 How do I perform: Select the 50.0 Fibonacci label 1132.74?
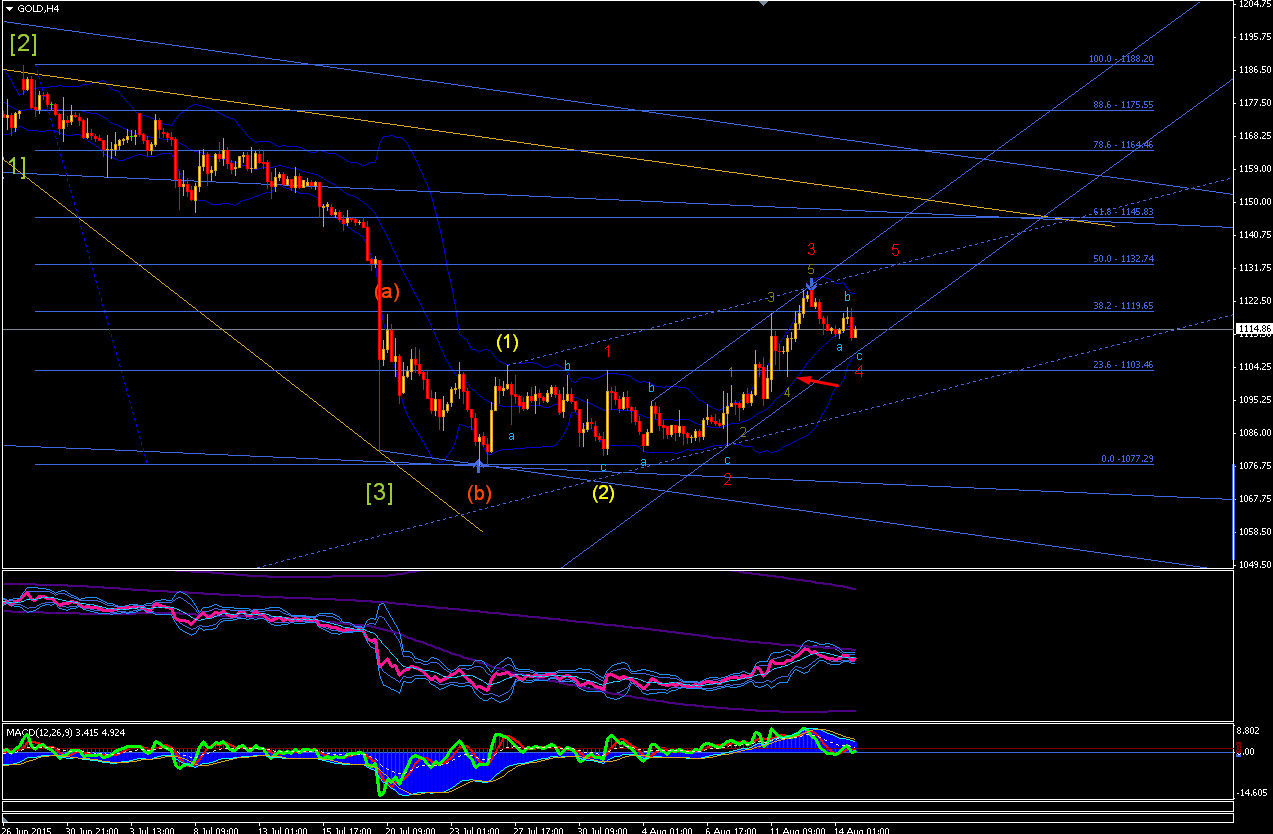pos(1121,259)
